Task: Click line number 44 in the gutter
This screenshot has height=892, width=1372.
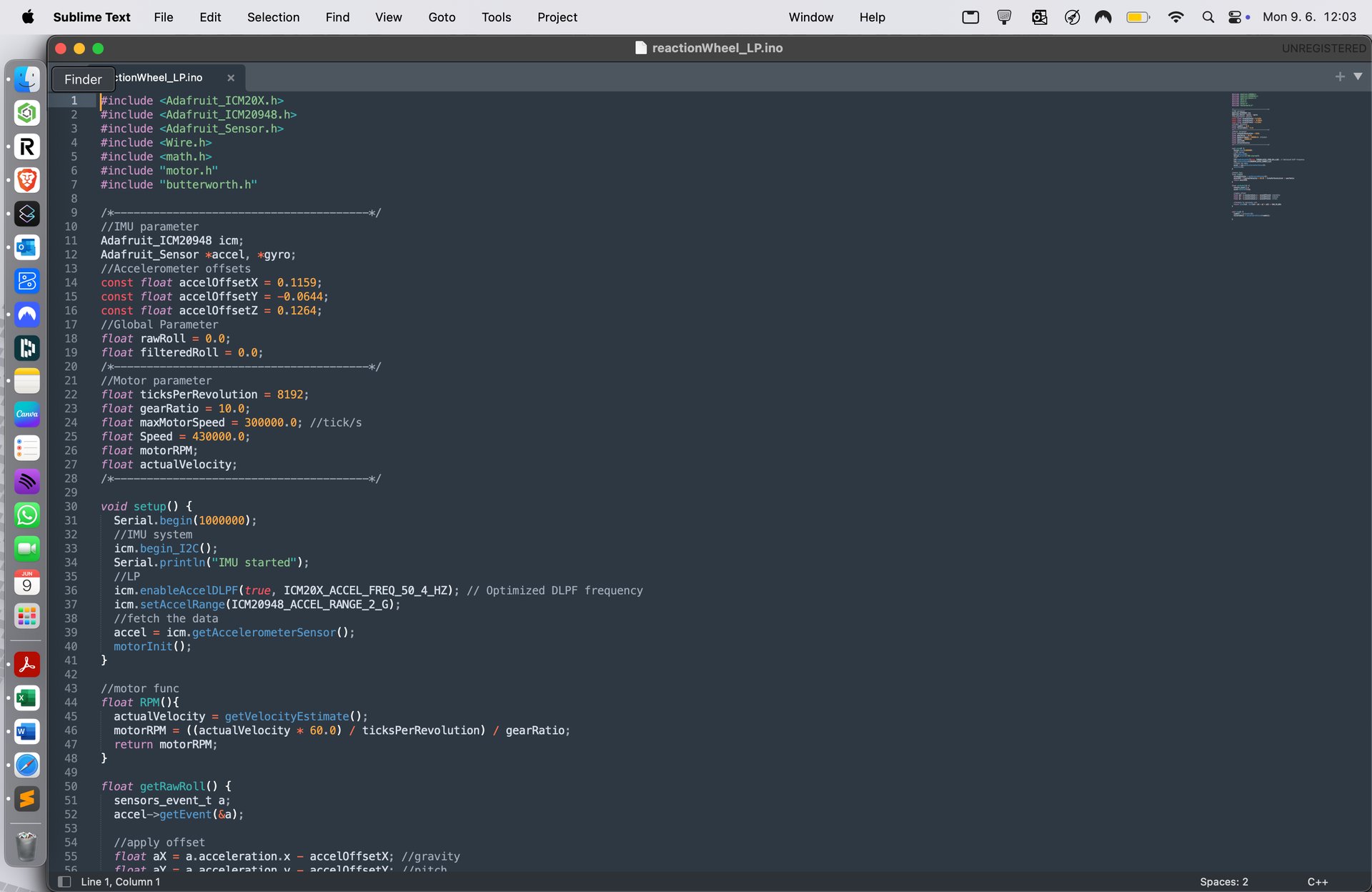Action: coord(71,703)
